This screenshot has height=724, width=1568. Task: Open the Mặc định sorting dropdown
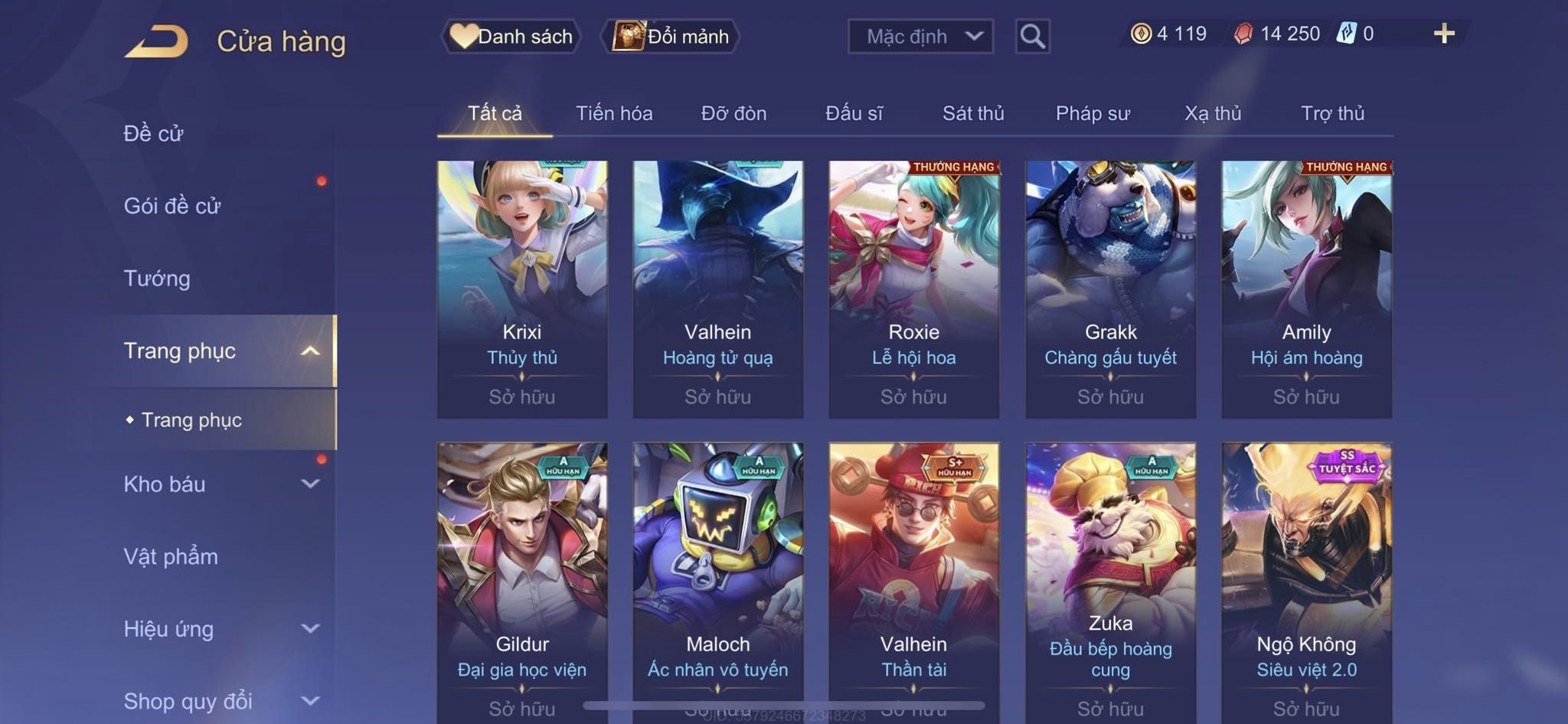920,36
